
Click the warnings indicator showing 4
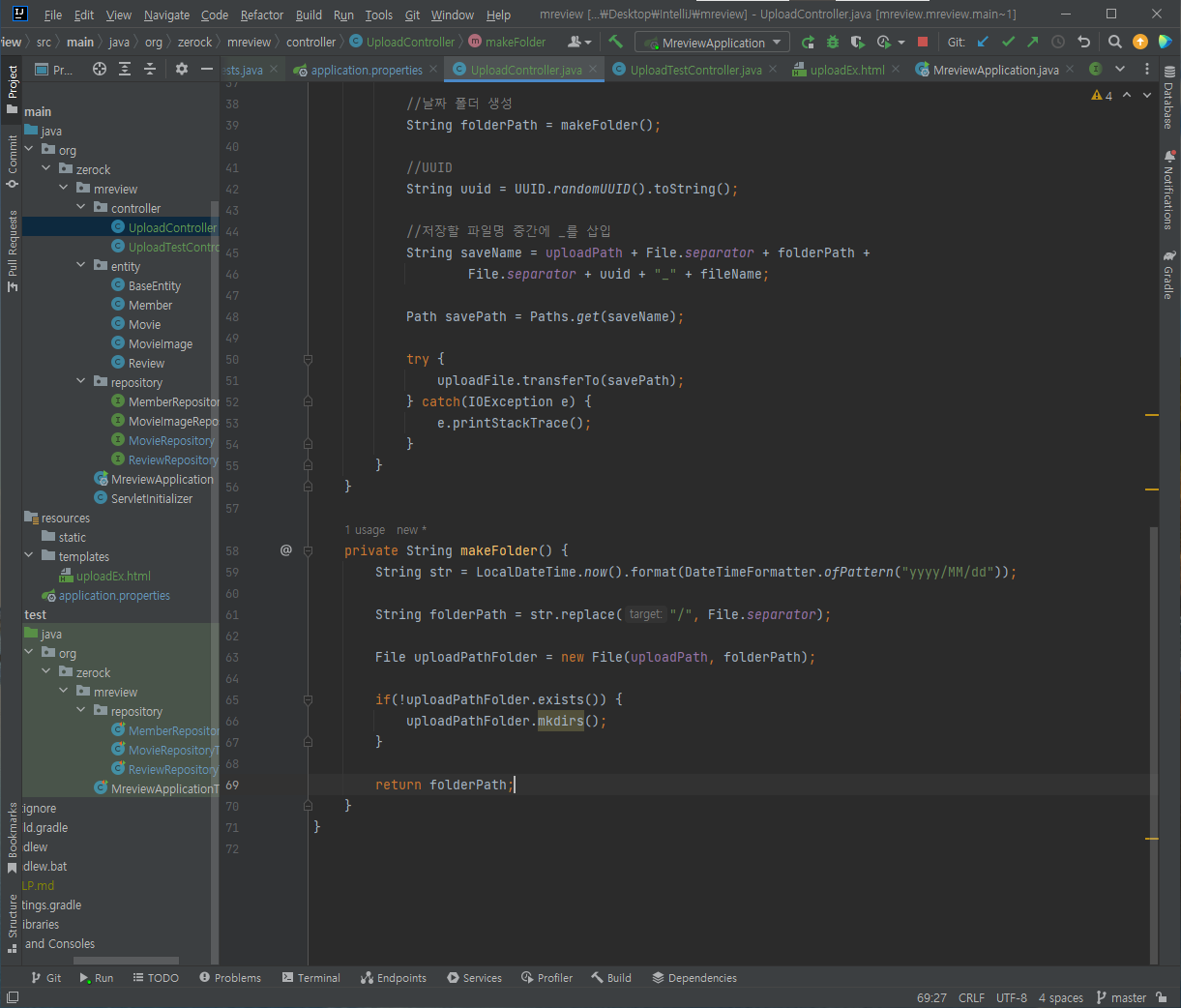[1102, 95]
